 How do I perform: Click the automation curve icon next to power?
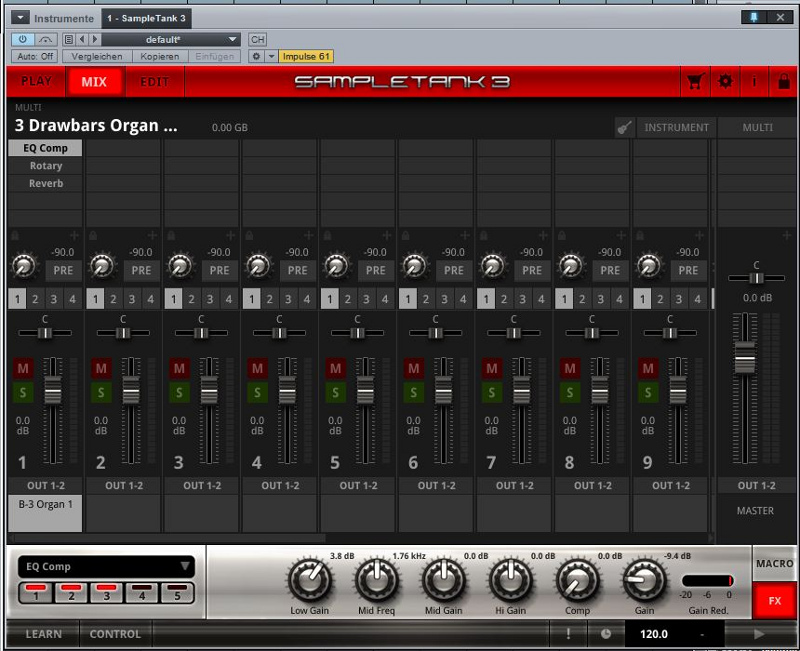tap(45, 39)
